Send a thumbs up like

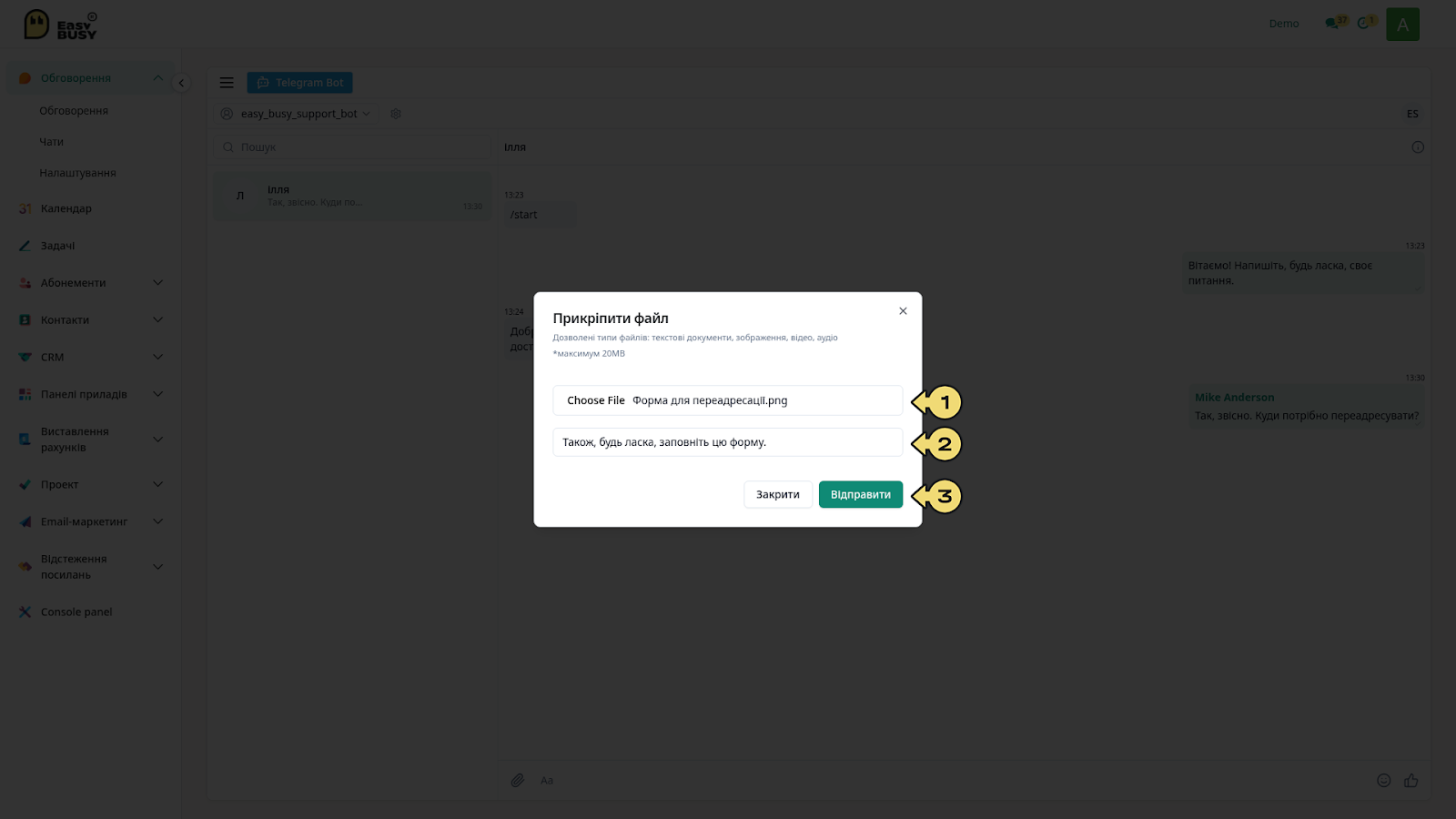click(x=1410, y=780)
